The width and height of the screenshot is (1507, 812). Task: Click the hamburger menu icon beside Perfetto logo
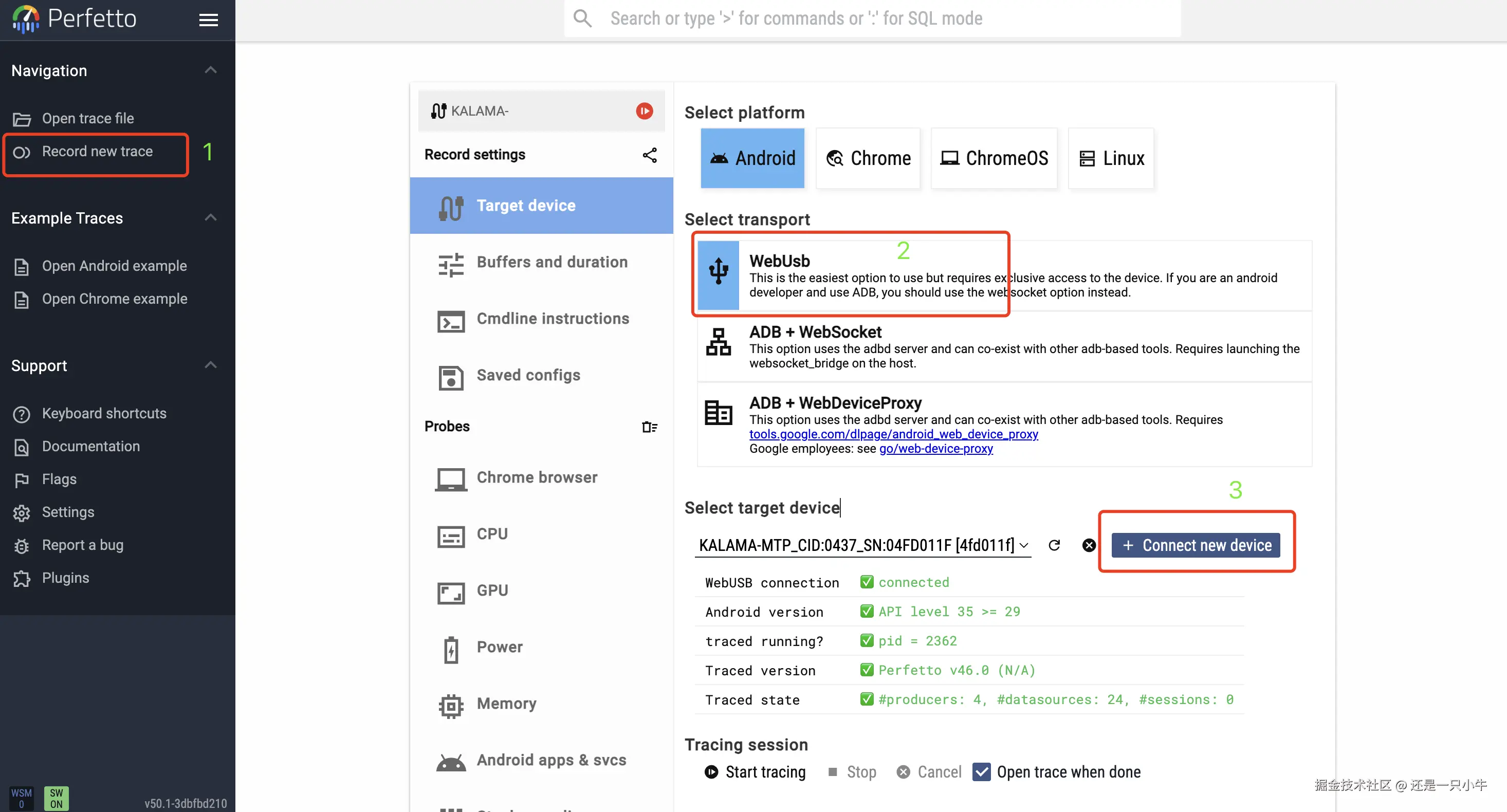(208, 20)
